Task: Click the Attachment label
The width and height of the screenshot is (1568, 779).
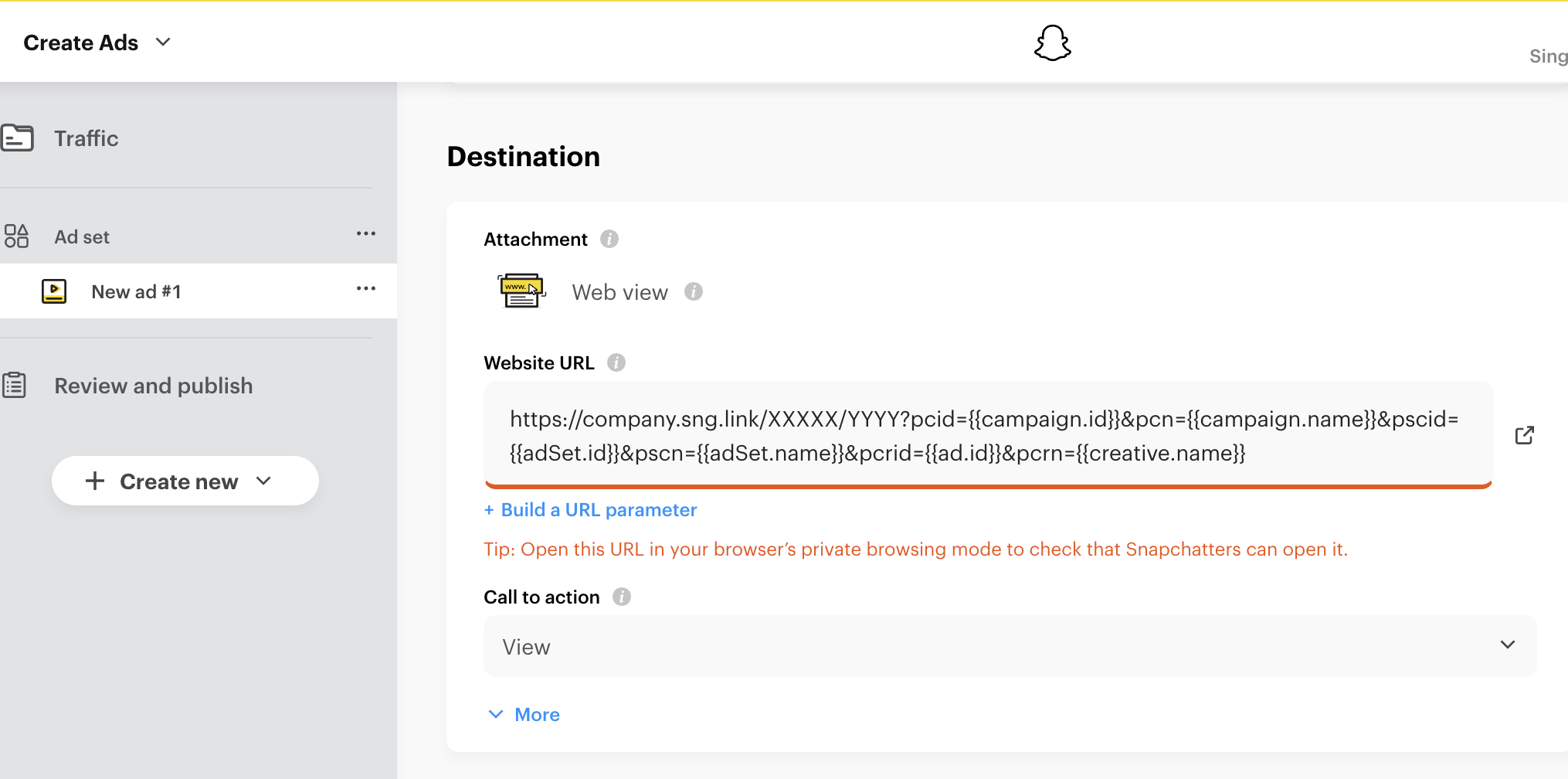Action: pos(535,240)
